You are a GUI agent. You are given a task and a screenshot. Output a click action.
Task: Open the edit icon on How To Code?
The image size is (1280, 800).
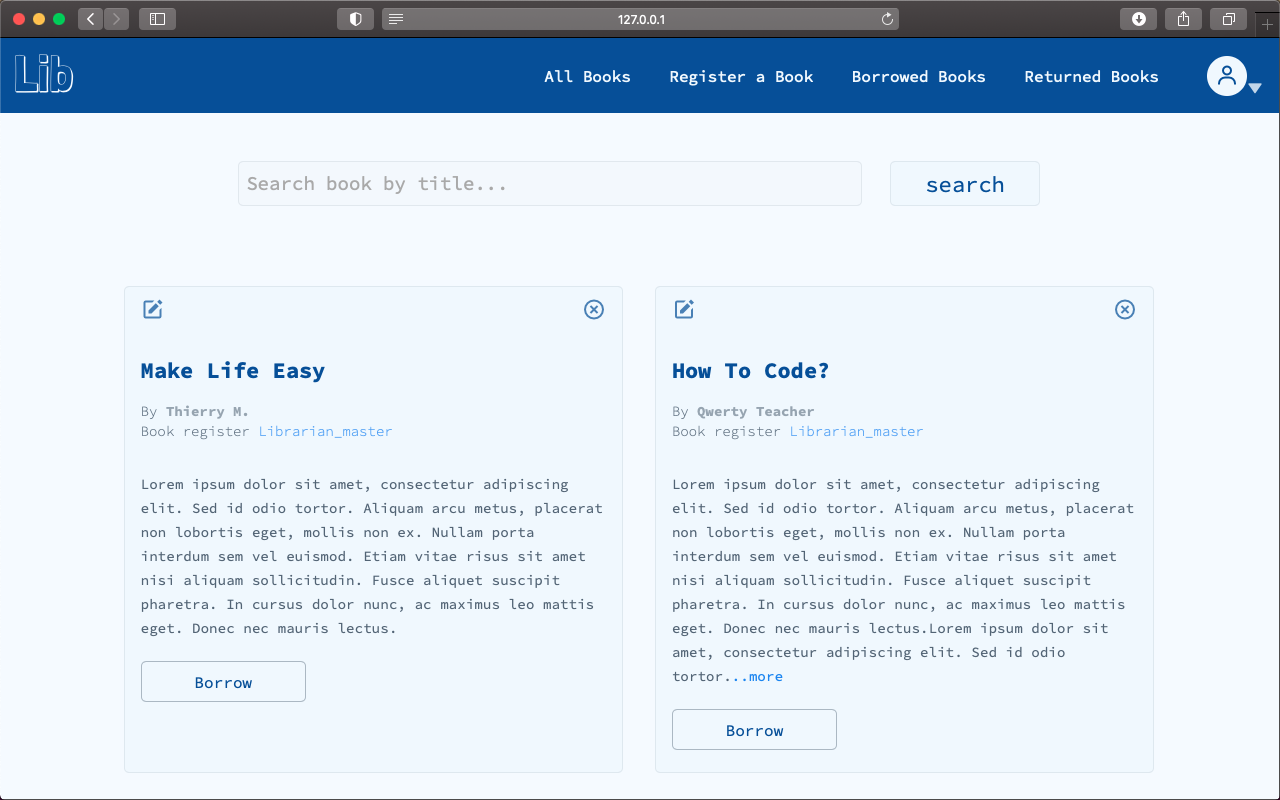tap(684, 310)
